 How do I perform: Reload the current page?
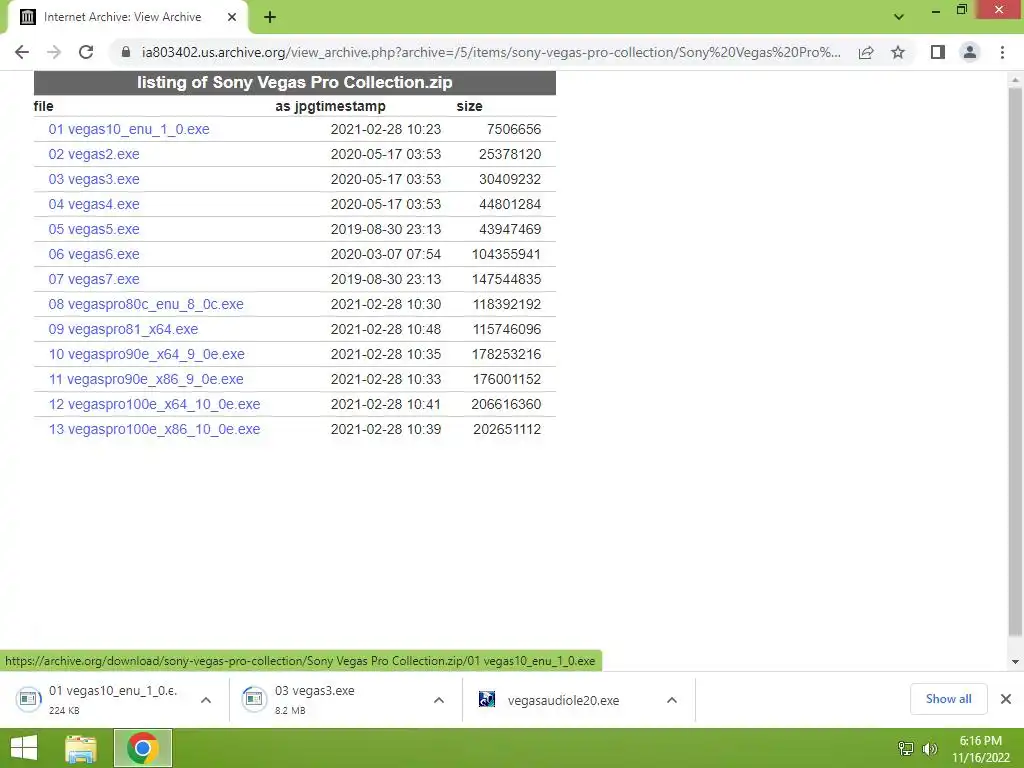pos(86,52)
